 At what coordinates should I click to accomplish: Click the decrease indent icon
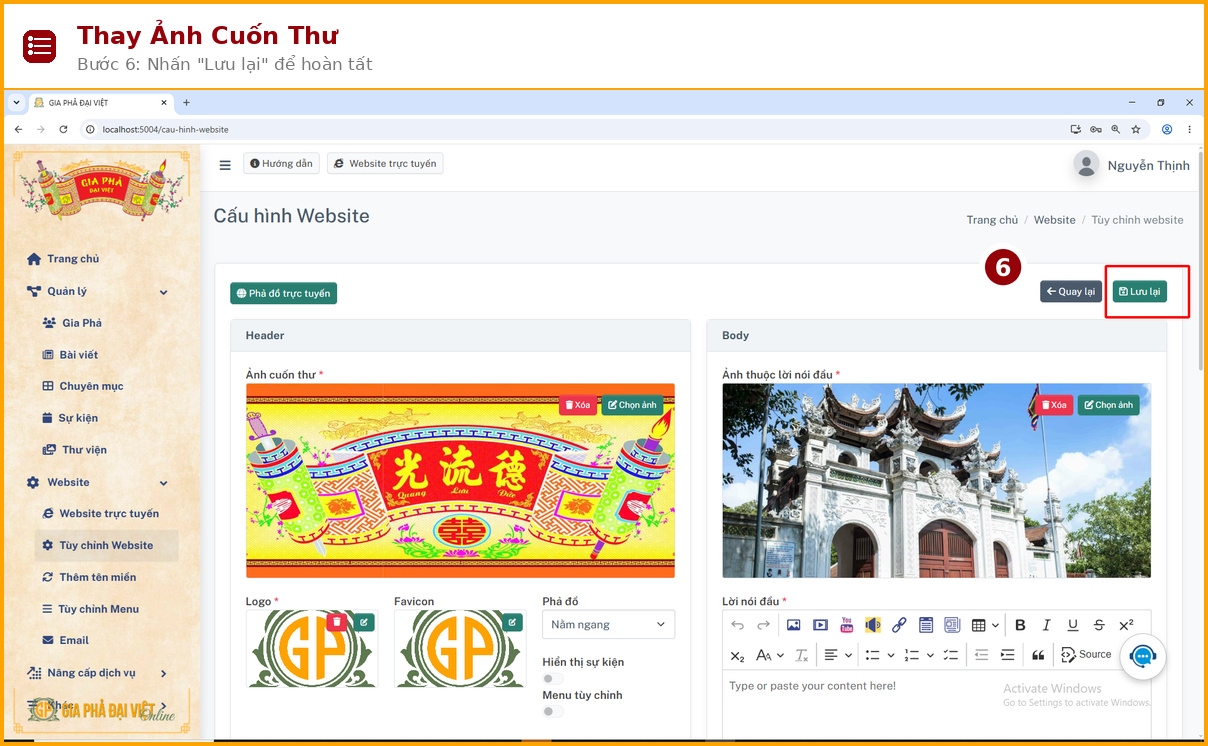981,655
